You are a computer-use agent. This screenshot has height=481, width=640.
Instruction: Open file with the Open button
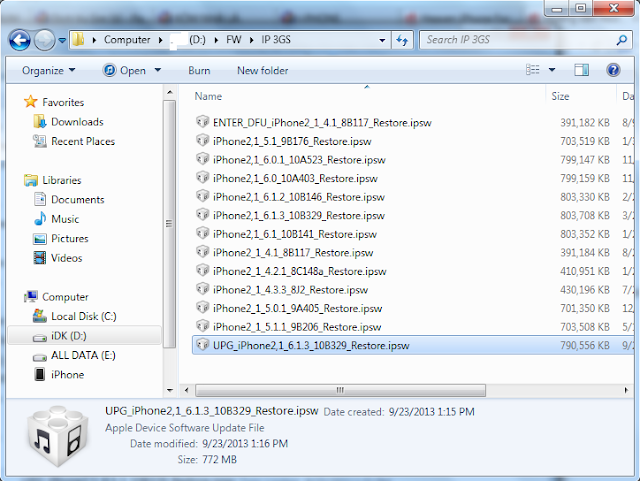point(125,71)
